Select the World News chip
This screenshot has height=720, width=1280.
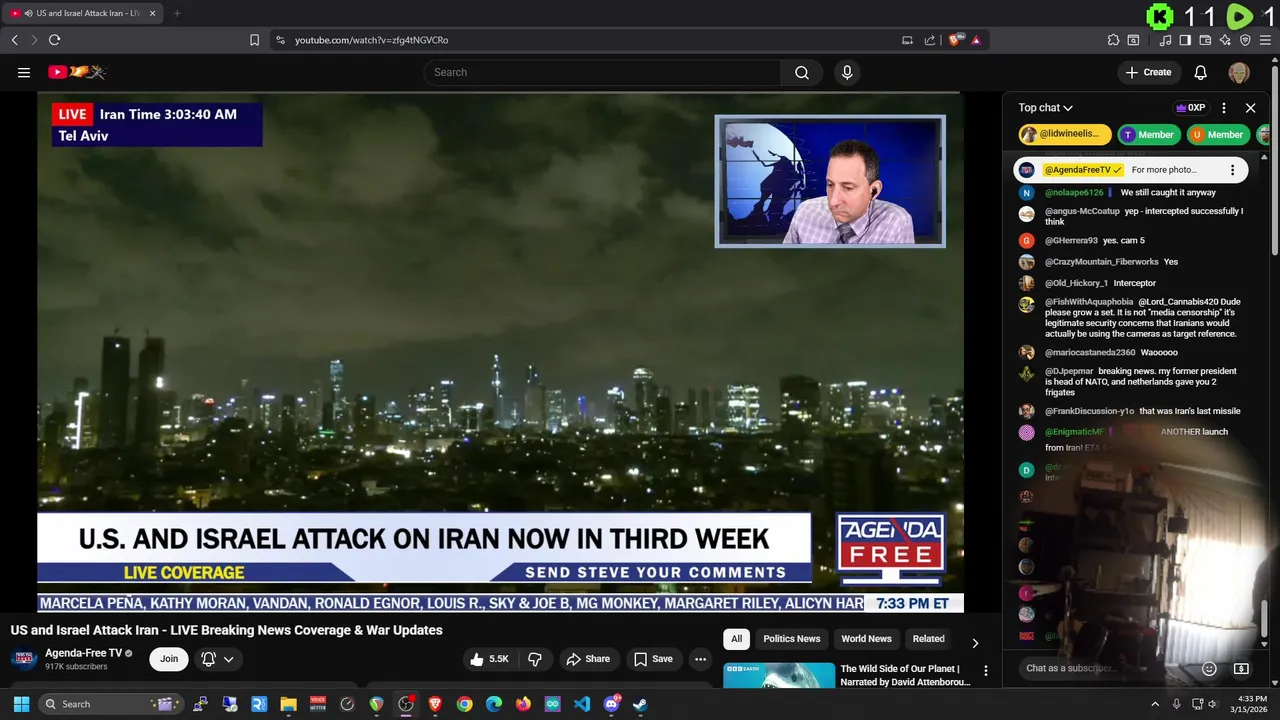coord(866,638)
